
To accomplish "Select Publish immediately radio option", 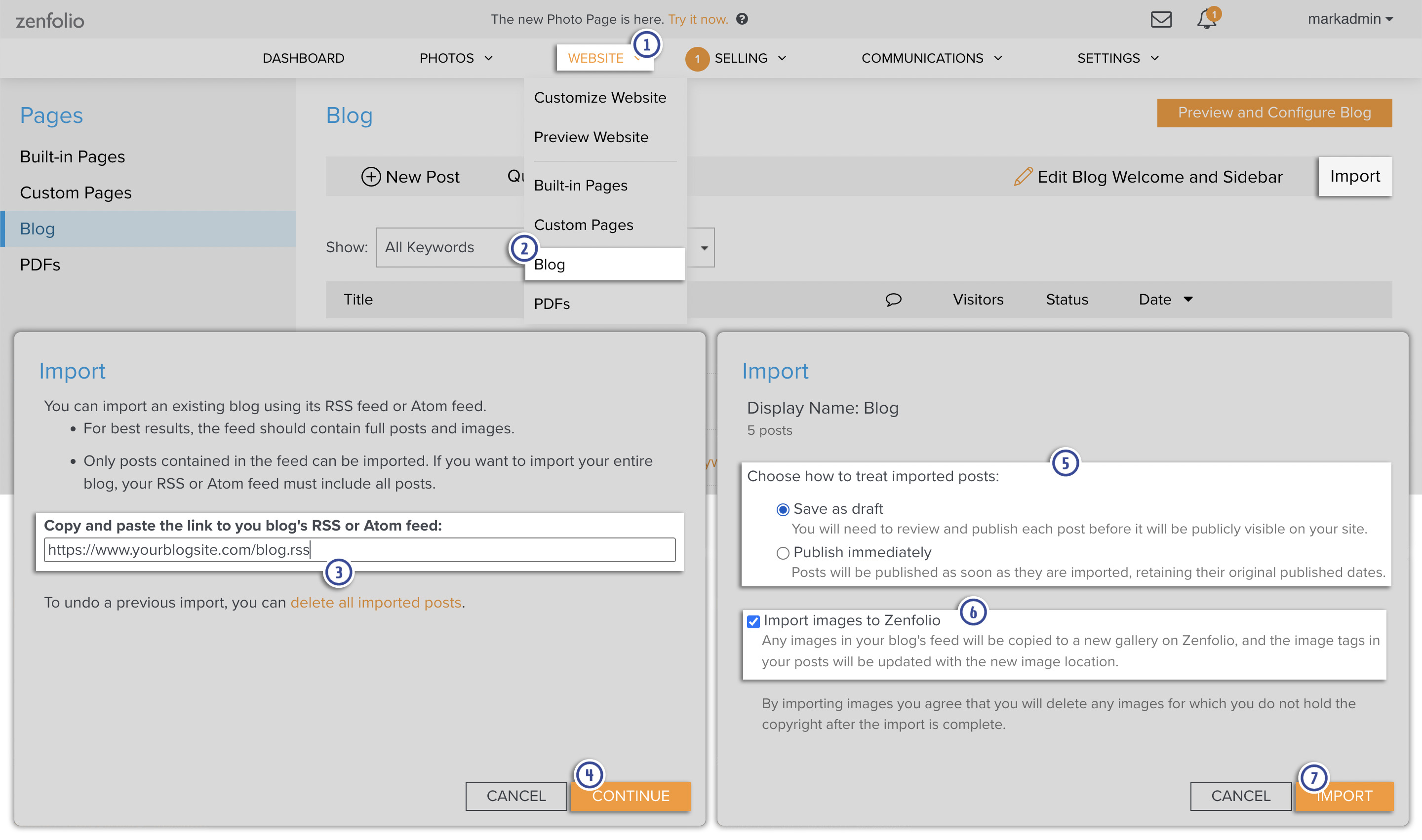I will point(783,553).
